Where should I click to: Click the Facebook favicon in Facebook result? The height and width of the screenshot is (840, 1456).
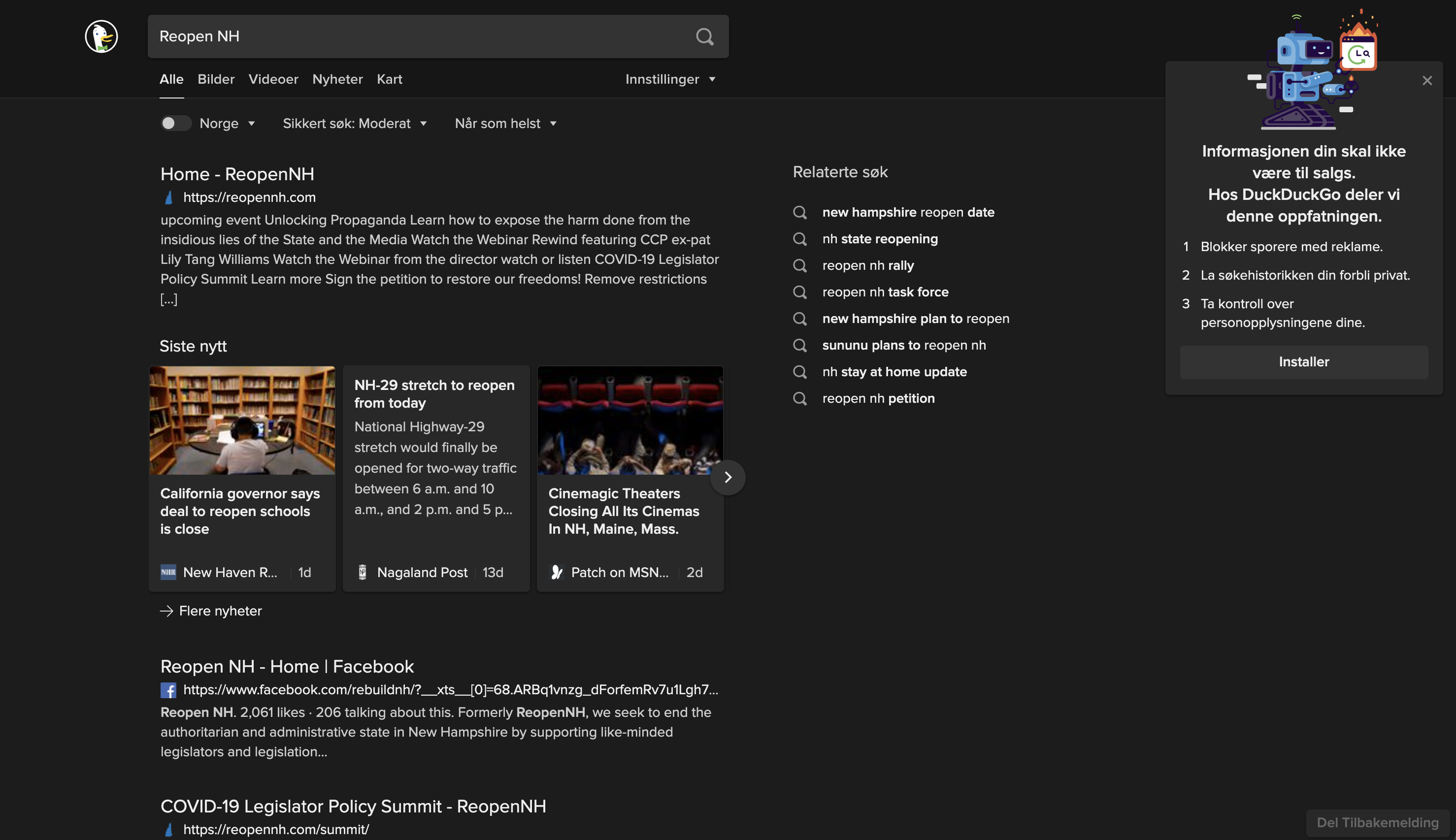pos(168,690)
